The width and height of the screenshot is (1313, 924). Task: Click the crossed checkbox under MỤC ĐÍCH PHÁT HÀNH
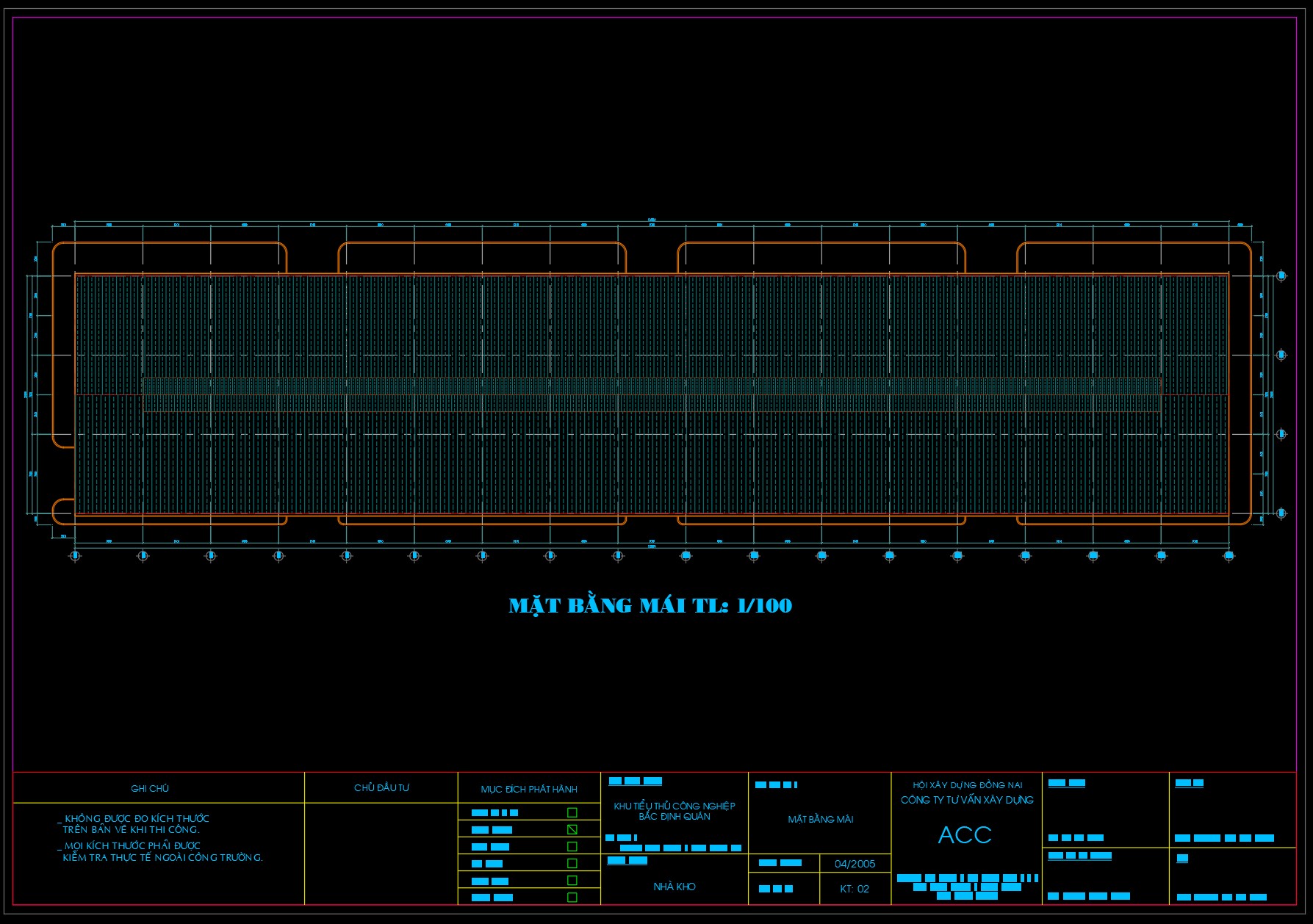click(572, 829)
